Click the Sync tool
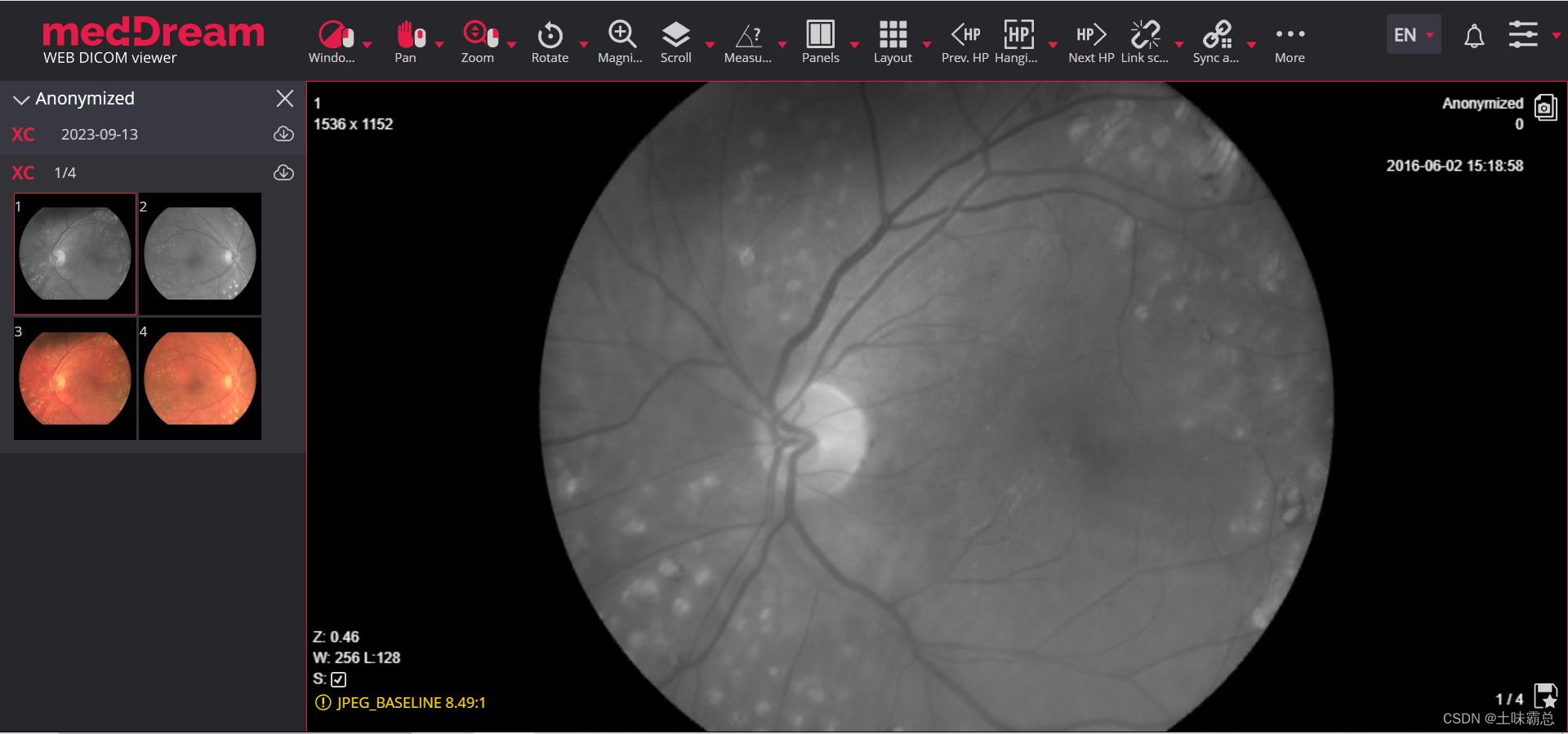The width and height of the screenshot is (1568, 734). (x=1217, y=42)
